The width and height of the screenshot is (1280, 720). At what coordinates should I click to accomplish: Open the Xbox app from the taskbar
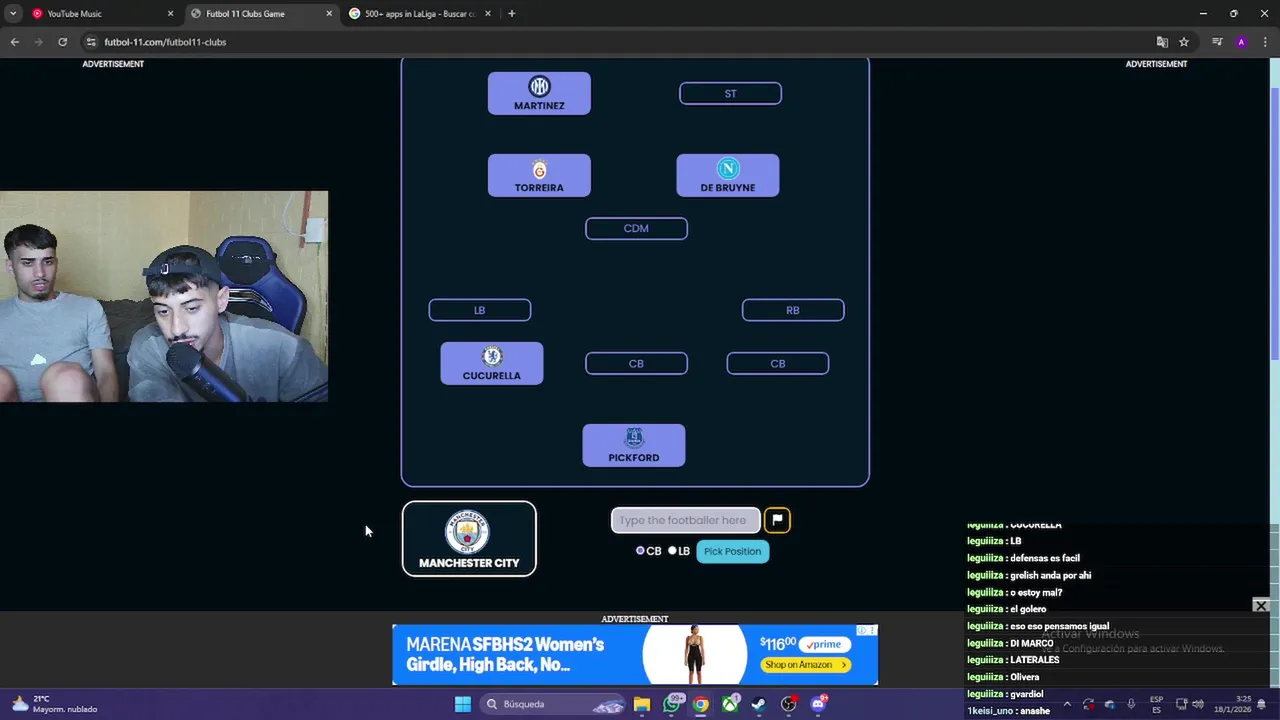[731, 704]
